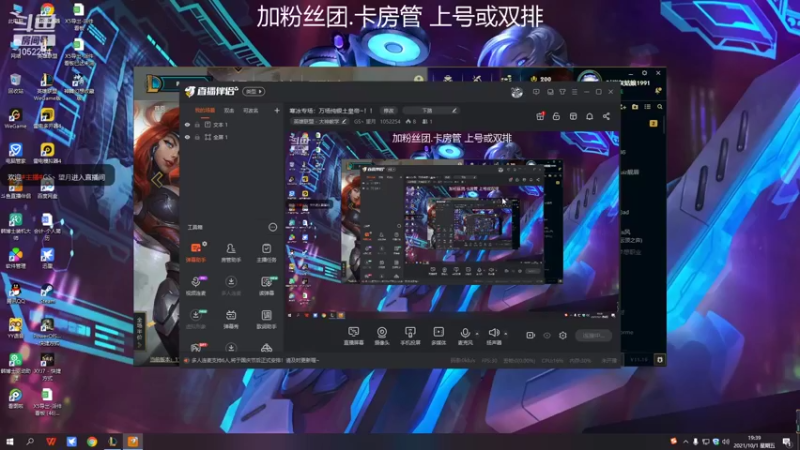Select the 文本 1 source row

232,124
